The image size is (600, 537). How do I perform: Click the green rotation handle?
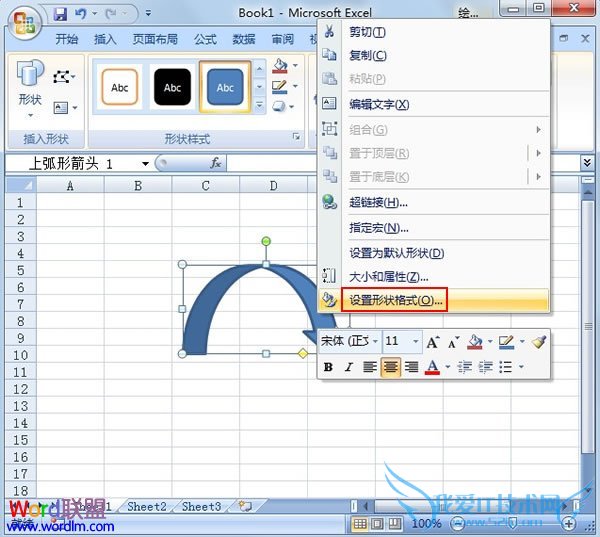[266, 241]
